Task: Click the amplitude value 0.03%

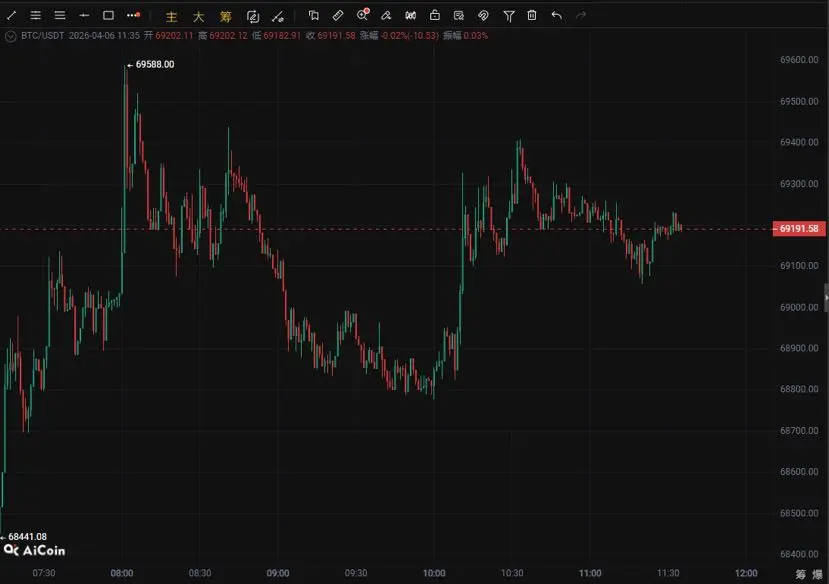Action: [x=476, y=35]
